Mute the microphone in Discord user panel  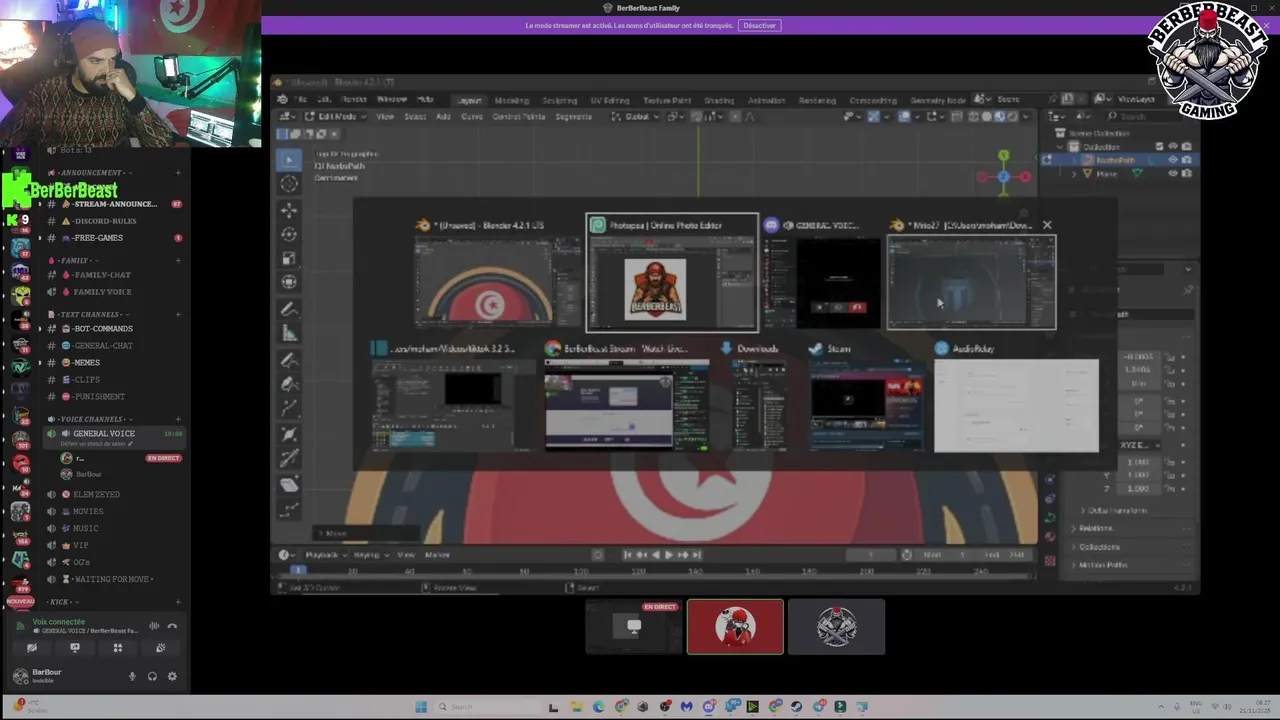pos(132,676)
